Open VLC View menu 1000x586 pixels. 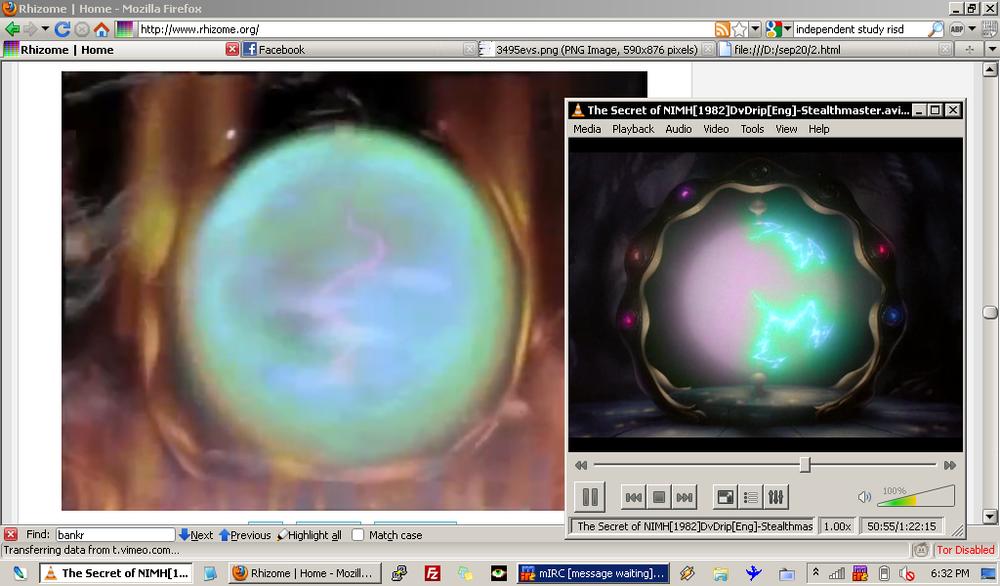pos(786,129)
